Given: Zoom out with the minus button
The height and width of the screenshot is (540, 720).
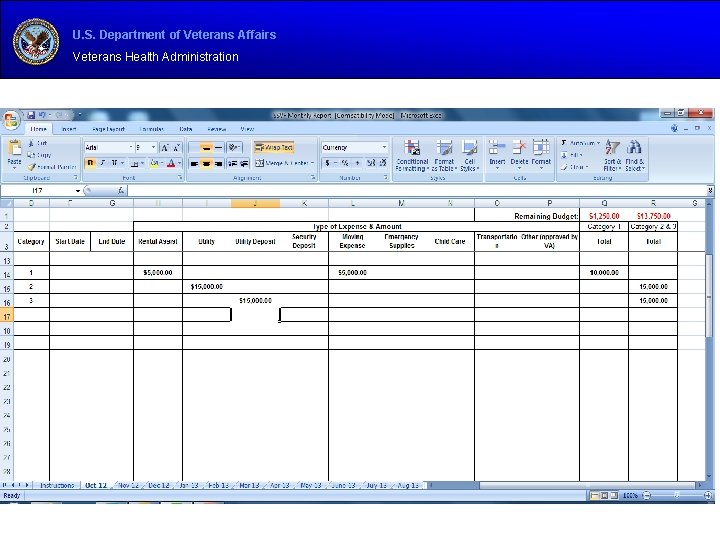Looking at the screenshot, I should tap(647, 495).
